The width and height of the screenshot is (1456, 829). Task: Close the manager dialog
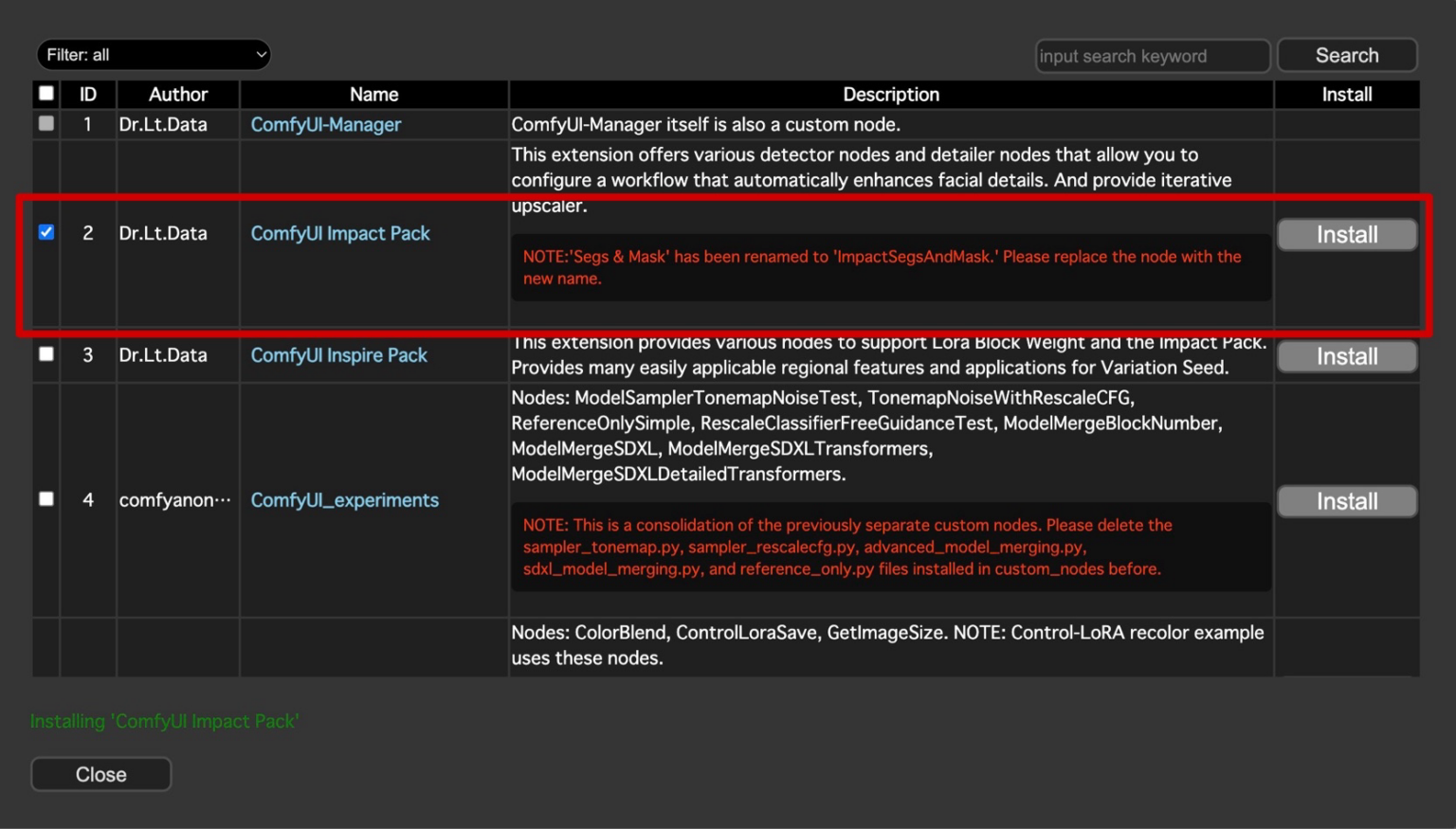(x=101, y=774)
